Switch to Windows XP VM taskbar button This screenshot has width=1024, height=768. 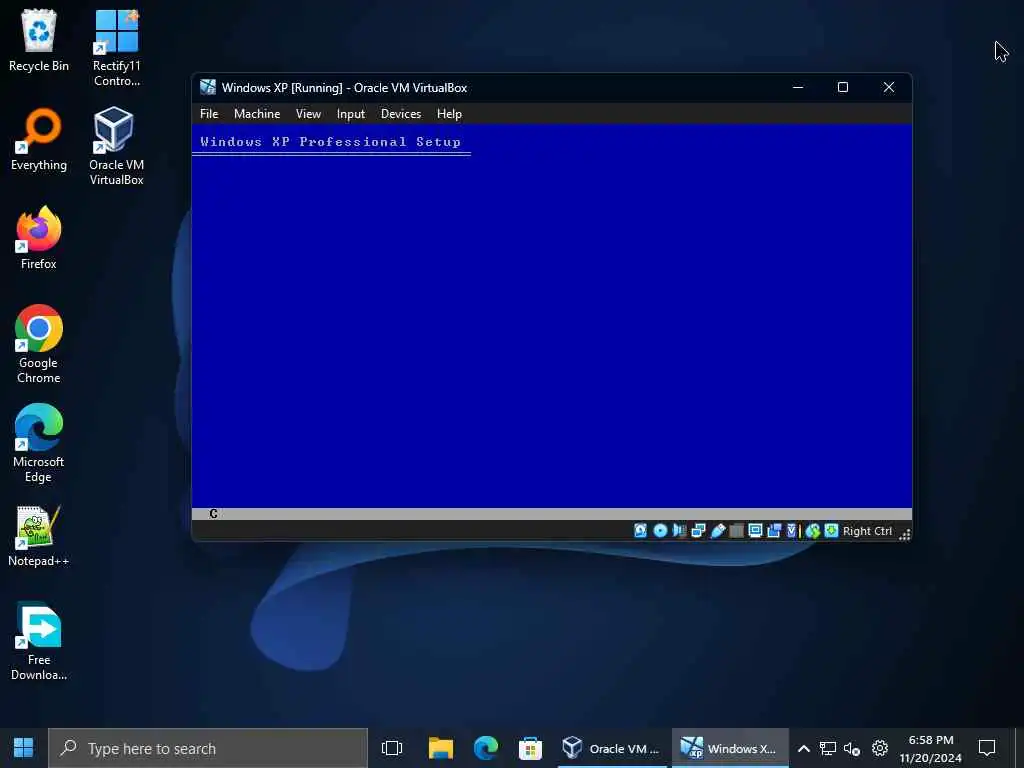coord(730,748)
